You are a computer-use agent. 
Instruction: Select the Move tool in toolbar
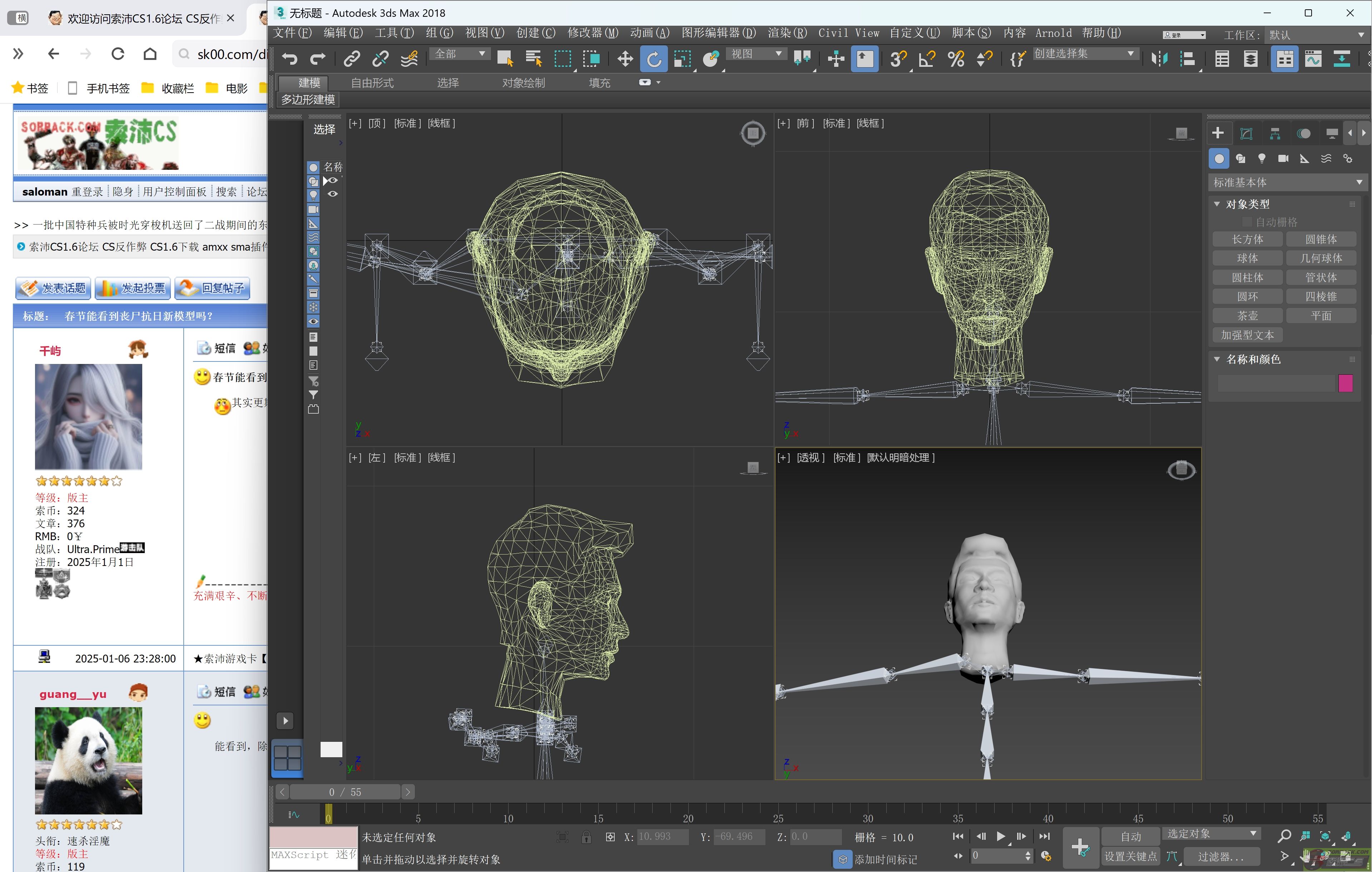pos(625,59)
